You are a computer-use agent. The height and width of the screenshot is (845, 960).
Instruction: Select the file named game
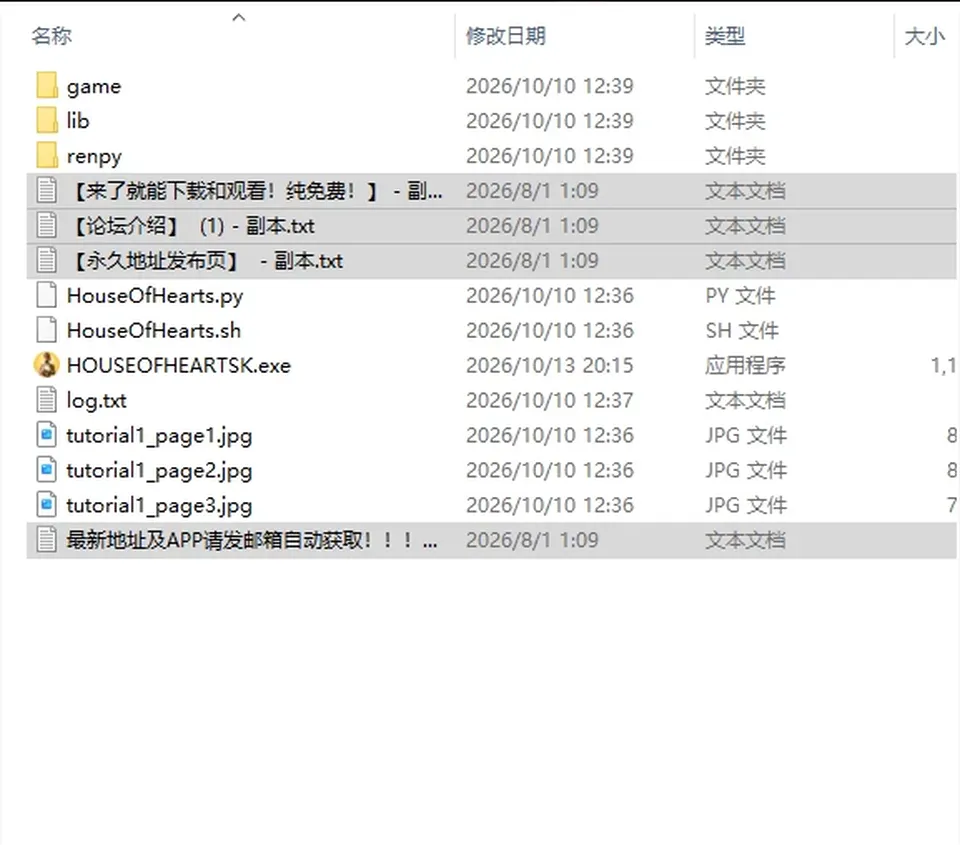94,86
